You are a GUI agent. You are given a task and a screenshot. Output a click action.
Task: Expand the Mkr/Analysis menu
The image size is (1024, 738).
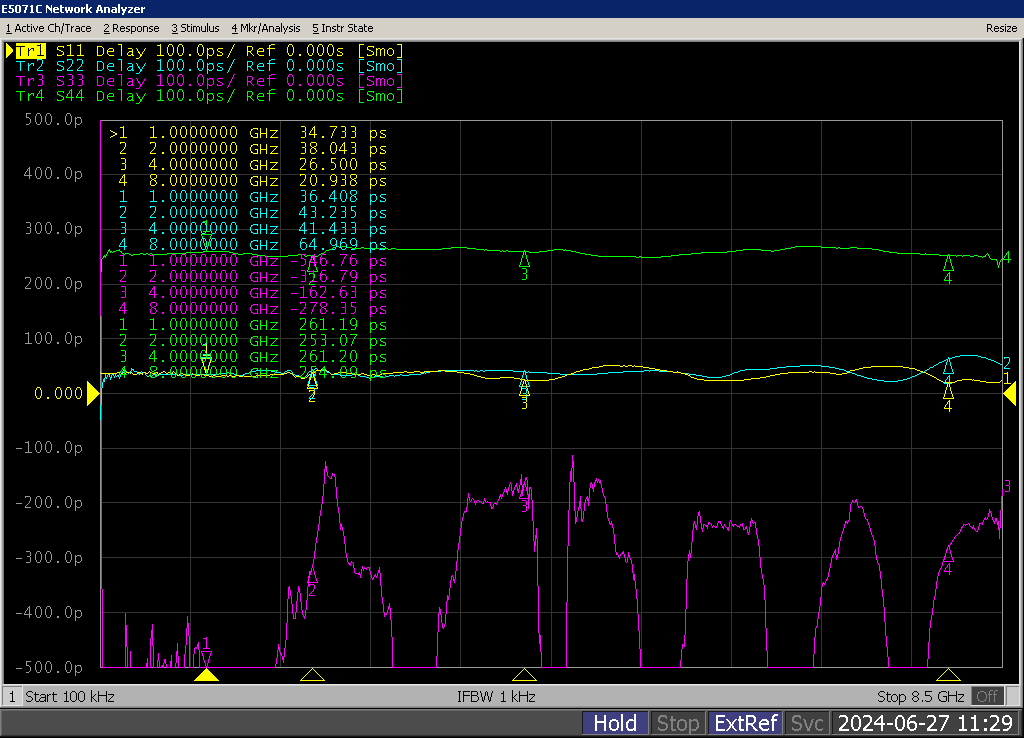point(266,28)
